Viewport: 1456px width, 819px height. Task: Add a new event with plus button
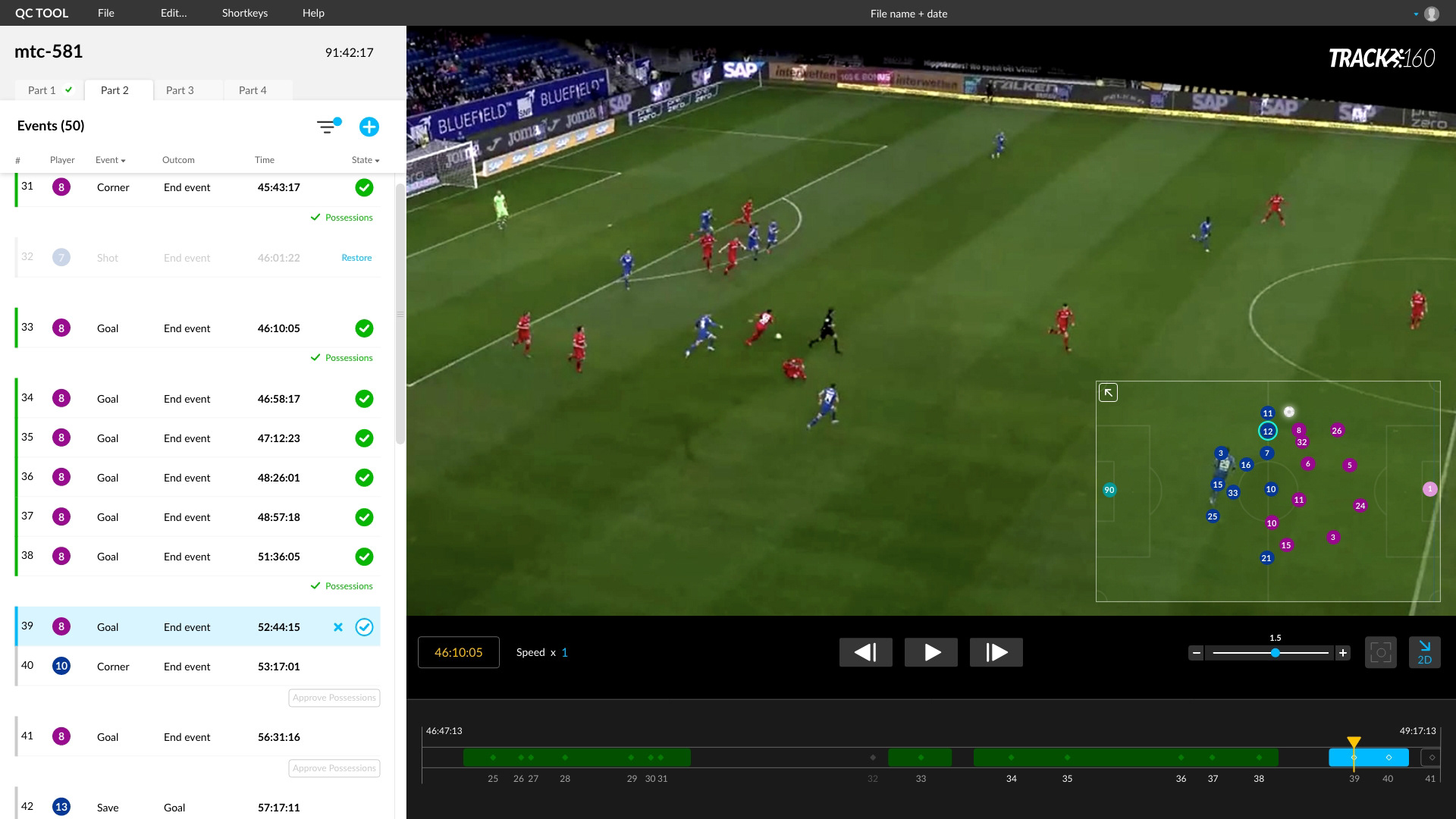click(369, 127)
